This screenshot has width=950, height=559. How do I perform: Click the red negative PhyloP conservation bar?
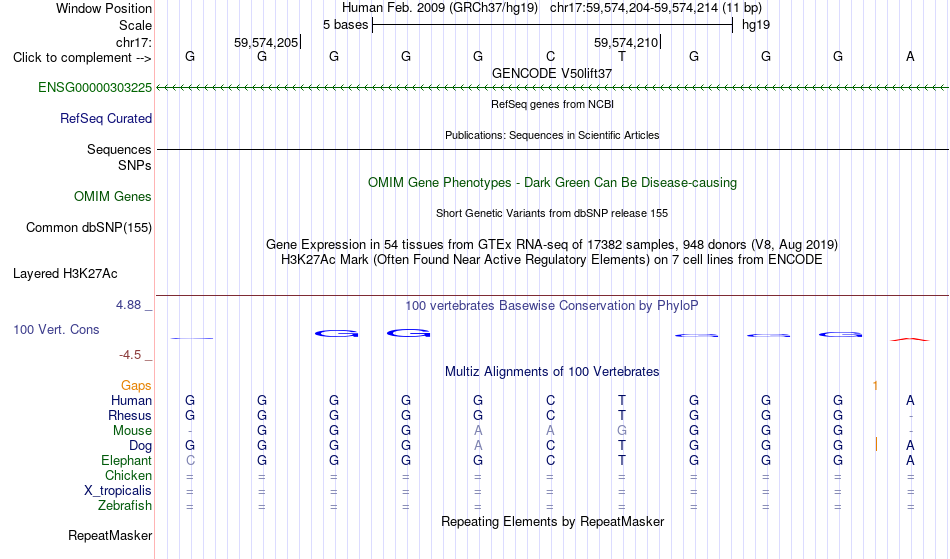click(910, 339)
